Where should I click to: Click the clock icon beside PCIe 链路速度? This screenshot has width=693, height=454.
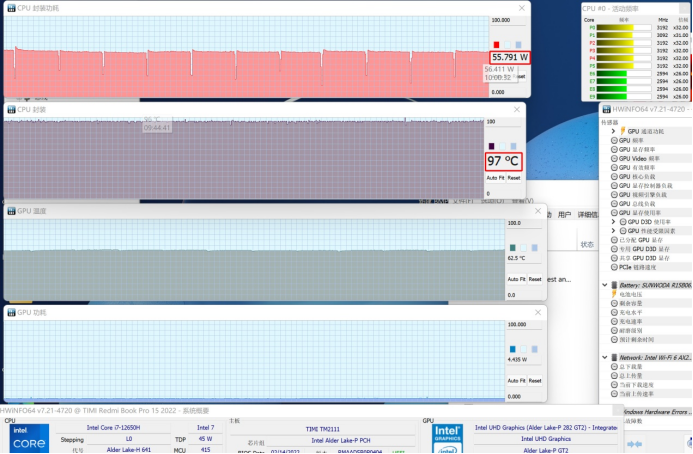pos(614,267)
